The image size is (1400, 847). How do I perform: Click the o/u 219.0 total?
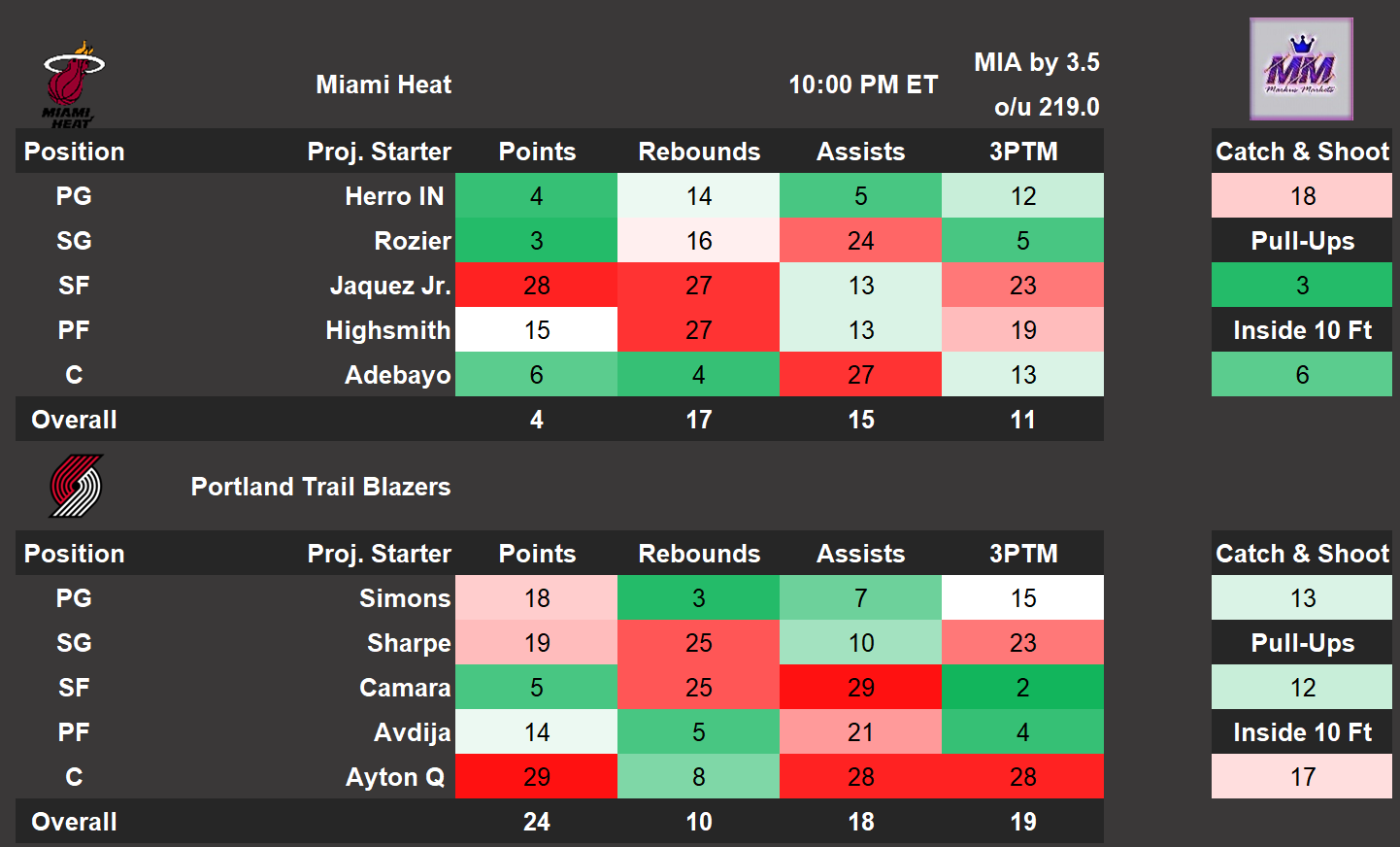(1047, 107)
